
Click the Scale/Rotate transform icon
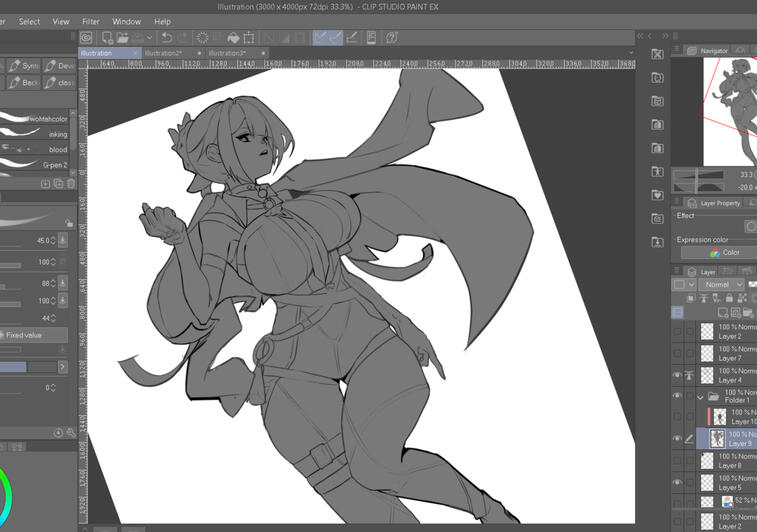[249, 38]
